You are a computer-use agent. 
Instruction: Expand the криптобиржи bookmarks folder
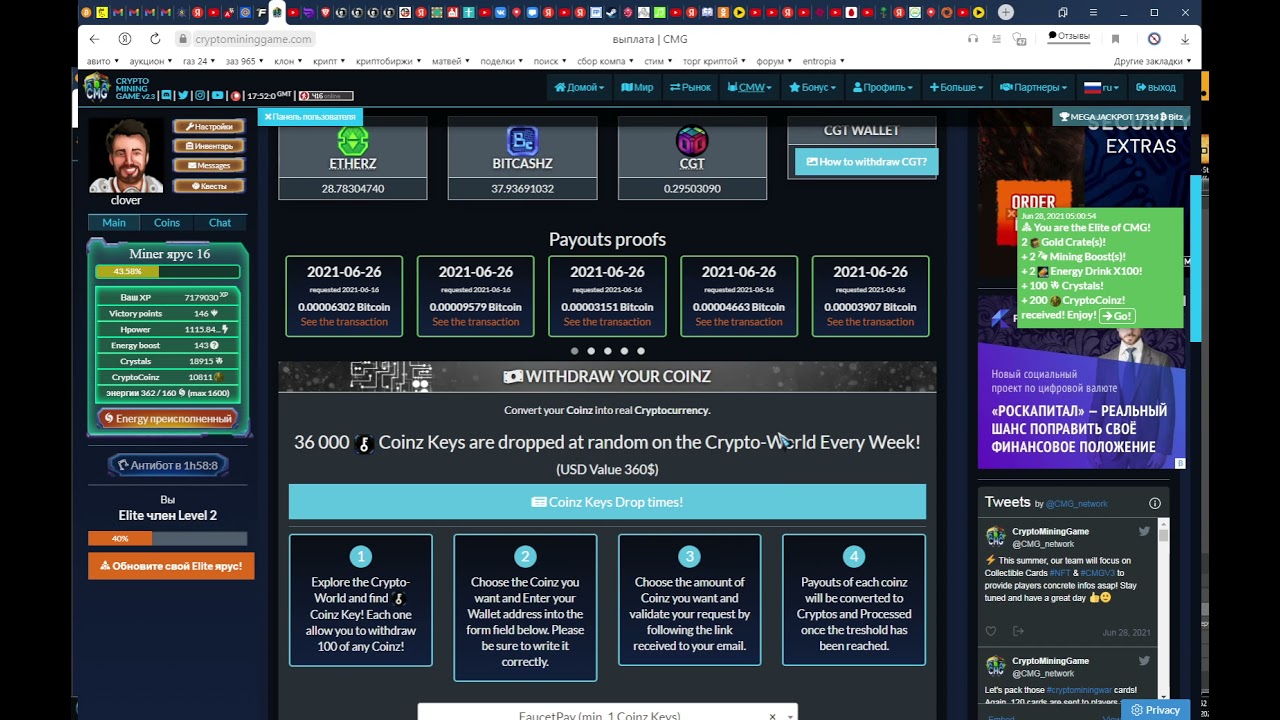tap(388, 61)
